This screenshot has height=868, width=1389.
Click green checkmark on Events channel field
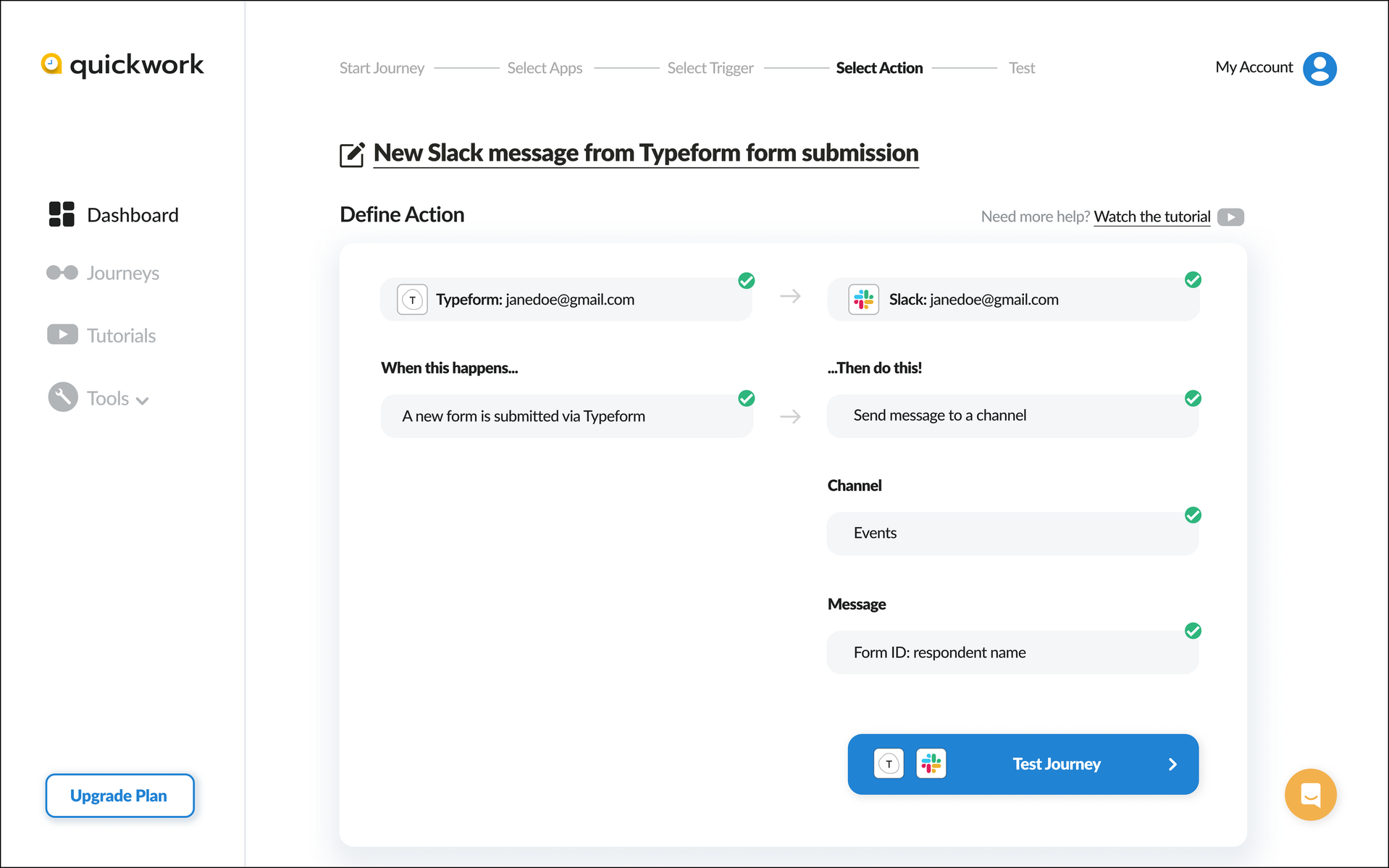pyautogui.click(x=1193, y=515)
